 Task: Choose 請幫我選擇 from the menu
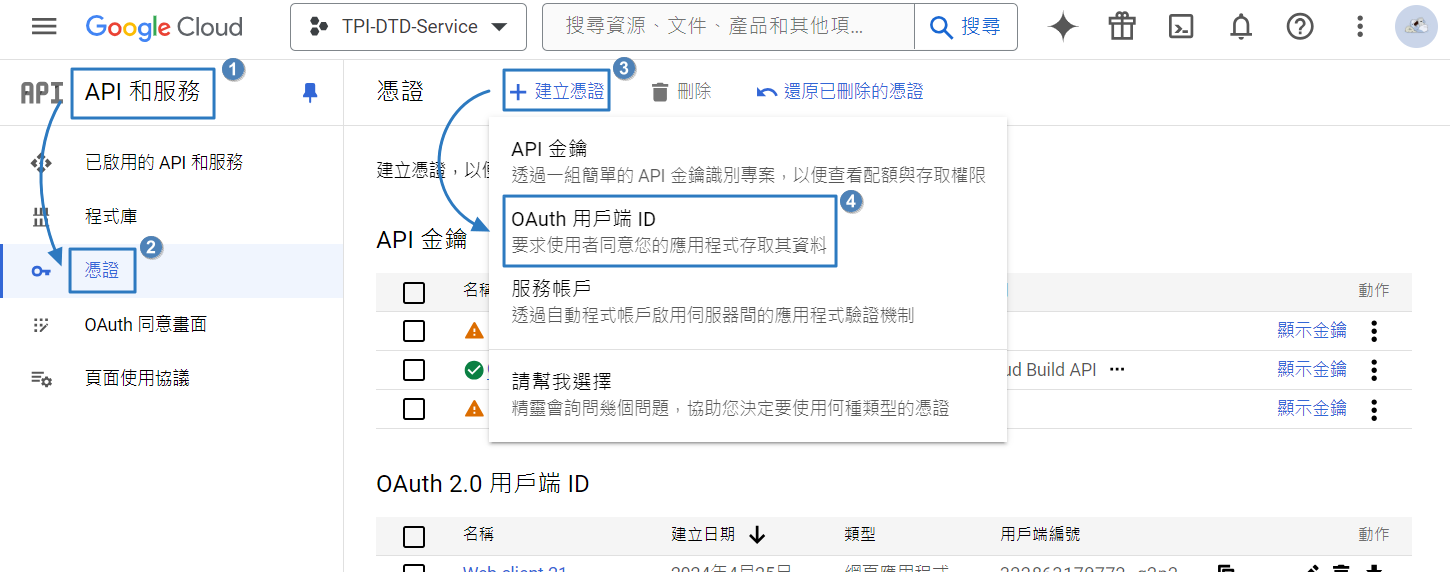pyautogui.click(x=747, y=394)
